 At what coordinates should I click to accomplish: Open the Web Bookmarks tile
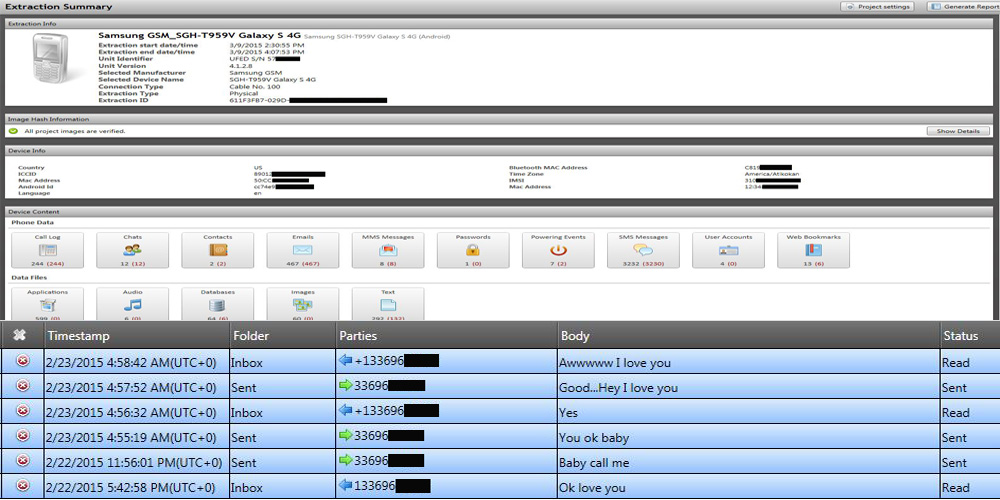[x=813, y=250]
